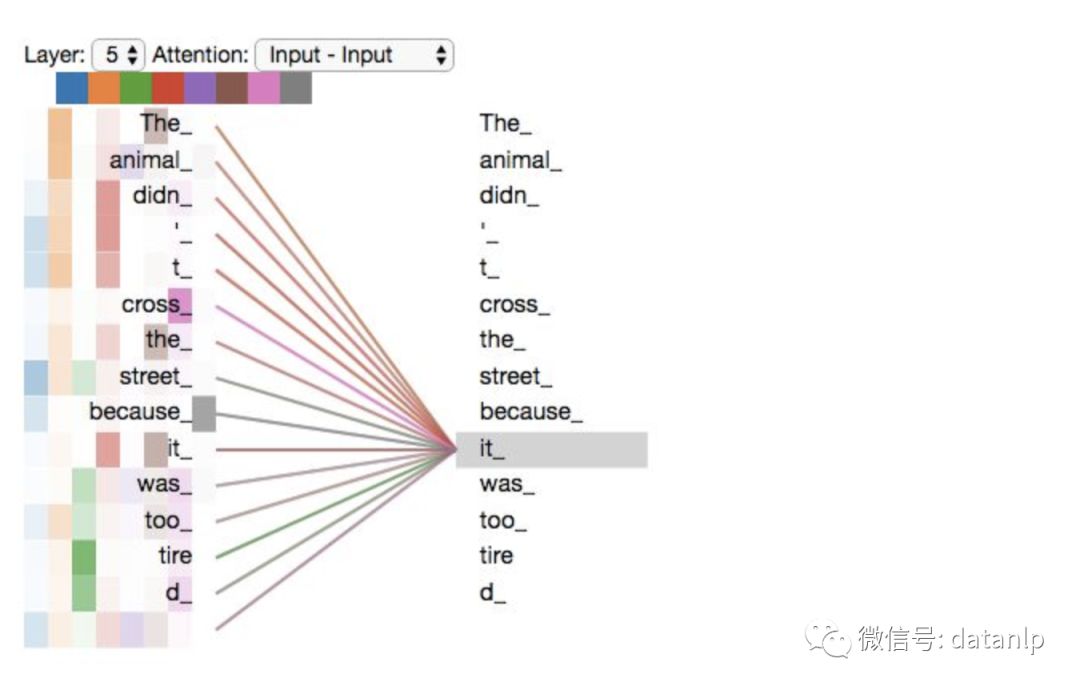Toggle the orange attention head swatch
The height and width of the screenshot is (690, 1080).
tap(104, 88)
